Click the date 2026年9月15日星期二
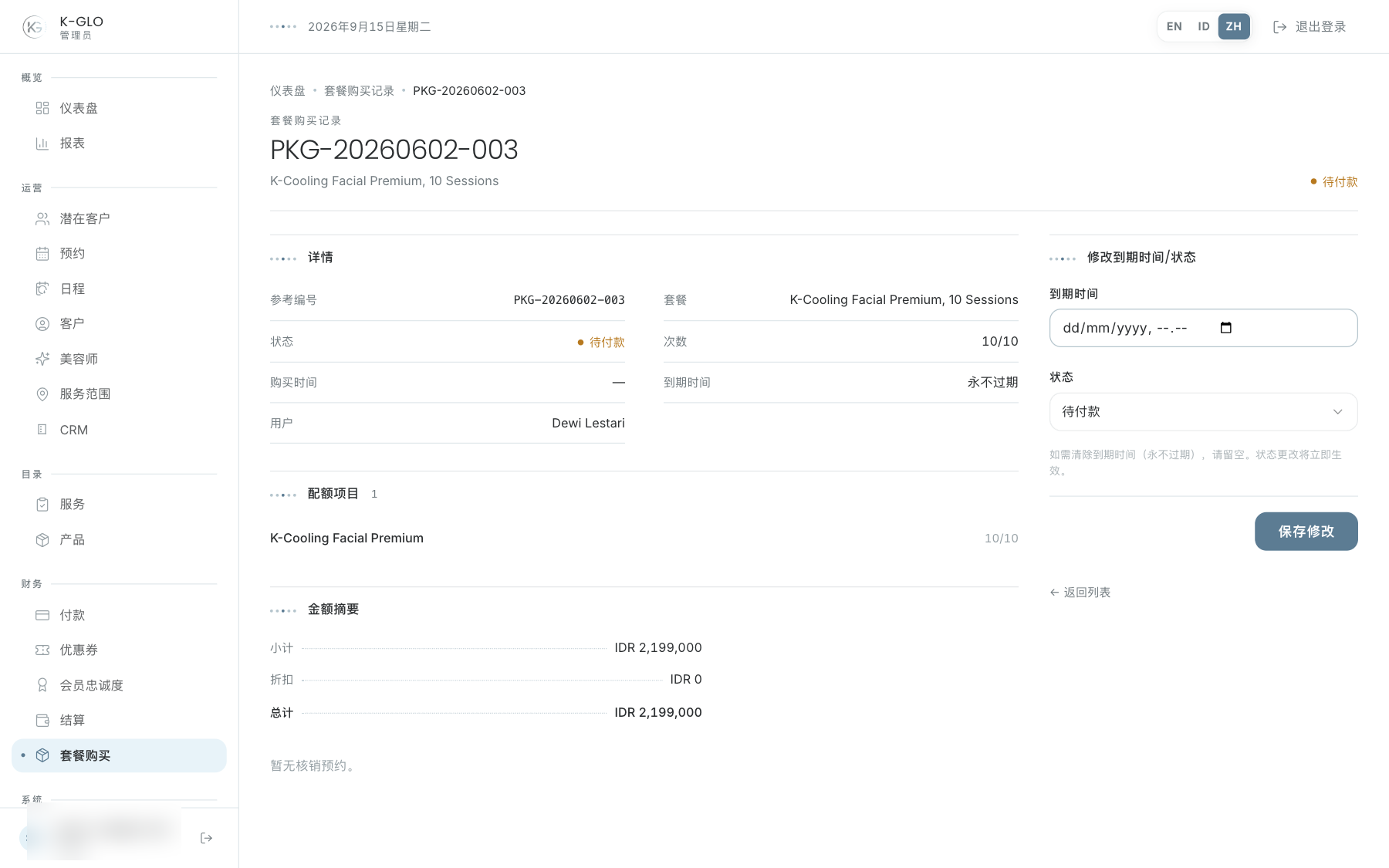Viewport: 1389px width, 868px height. pyautogui.click(x=369, y=27)
